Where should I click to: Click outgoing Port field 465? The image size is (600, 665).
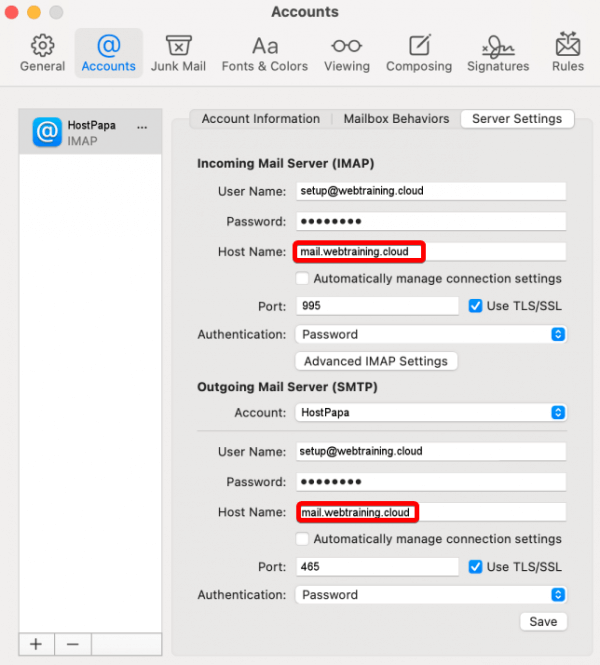click(377, 567)
